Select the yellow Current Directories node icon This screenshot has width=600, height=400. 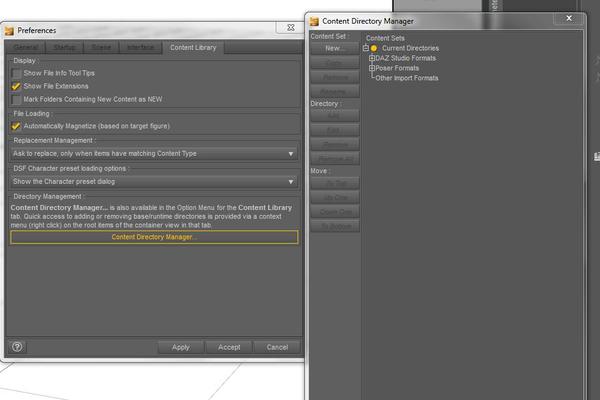(x=374, y=48)
